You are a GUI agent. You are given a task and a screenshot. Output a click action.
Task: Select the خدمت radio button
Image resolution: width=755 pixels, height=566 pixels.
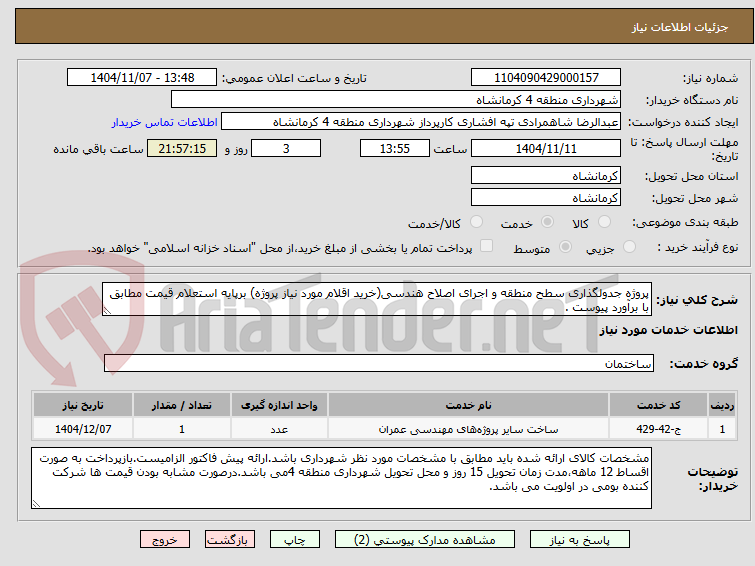(547, 222)
